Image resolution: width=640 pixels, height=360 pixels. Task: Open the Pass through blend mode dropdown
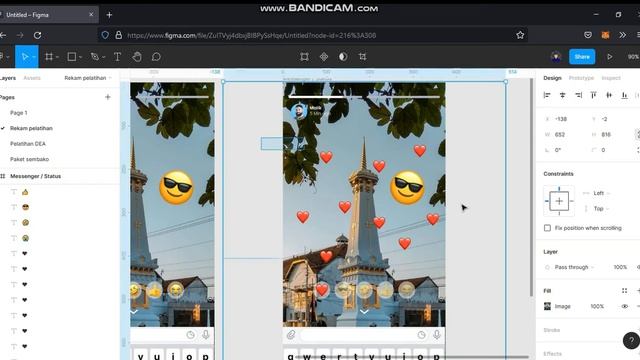tap(574, 267)
